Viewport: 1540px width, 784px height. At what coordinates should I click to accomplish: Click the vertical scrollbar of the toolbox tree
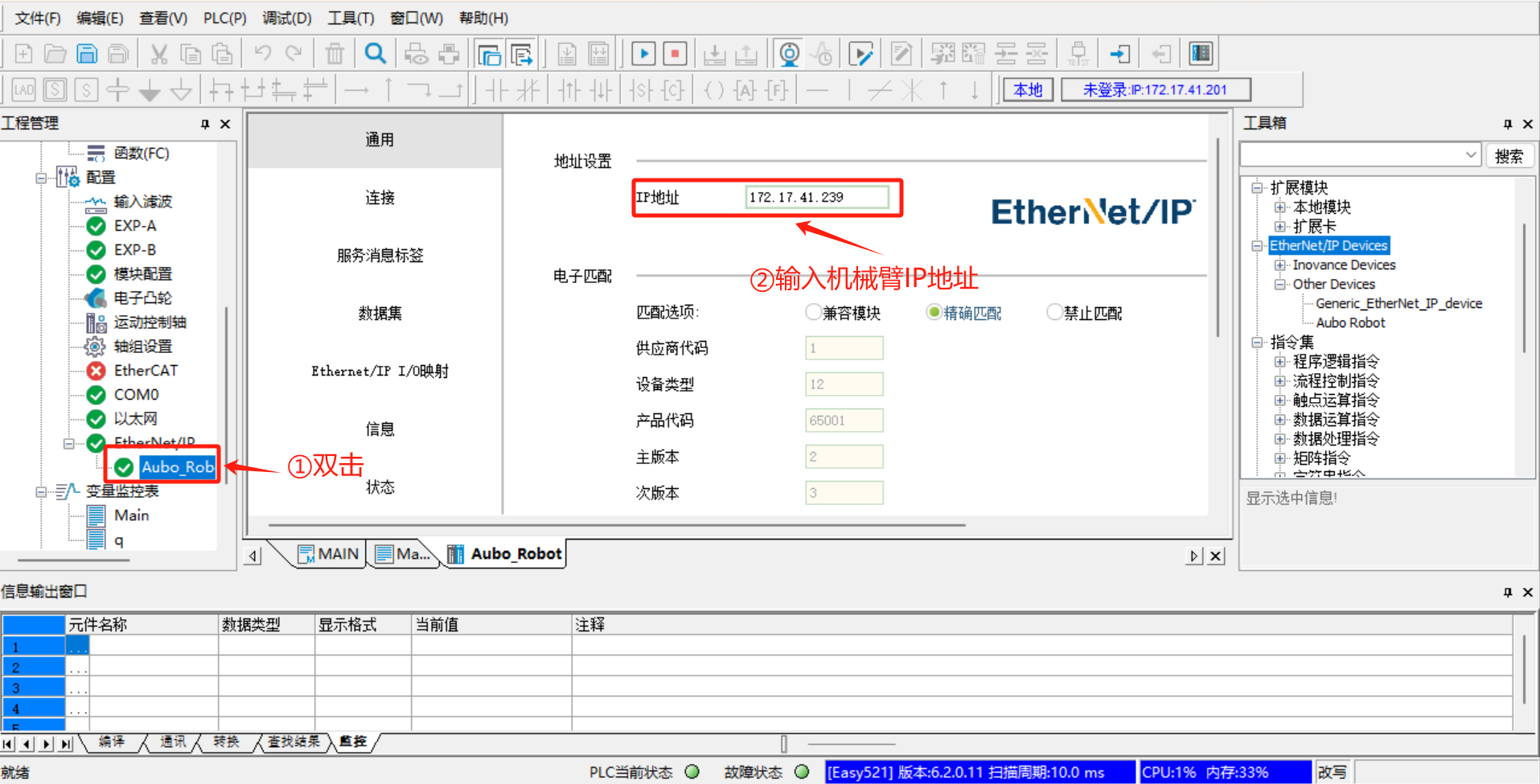coord(1525,287)
